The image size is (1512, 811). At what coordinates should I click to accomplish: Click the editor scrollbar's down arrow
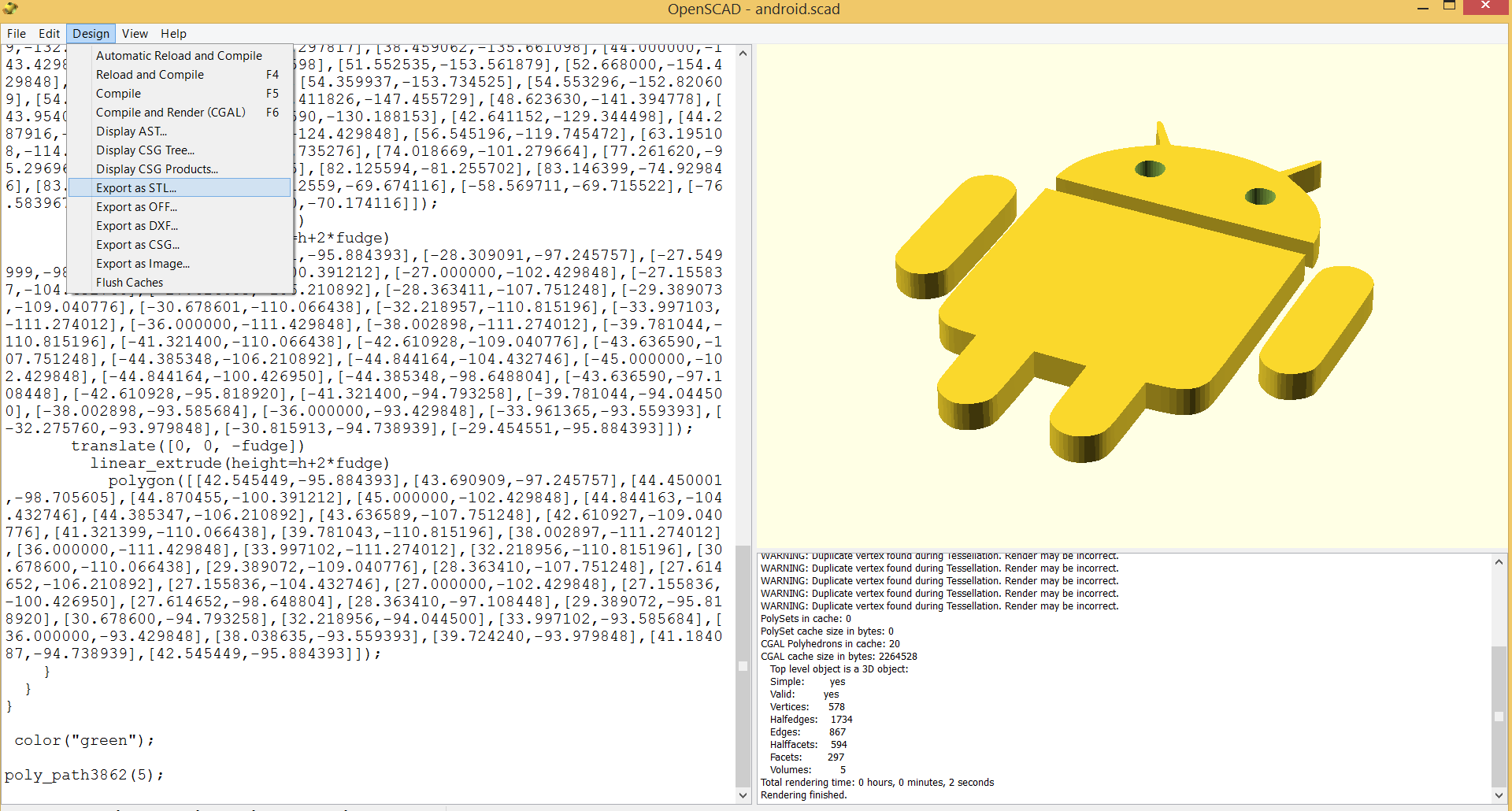pos(743,796)
